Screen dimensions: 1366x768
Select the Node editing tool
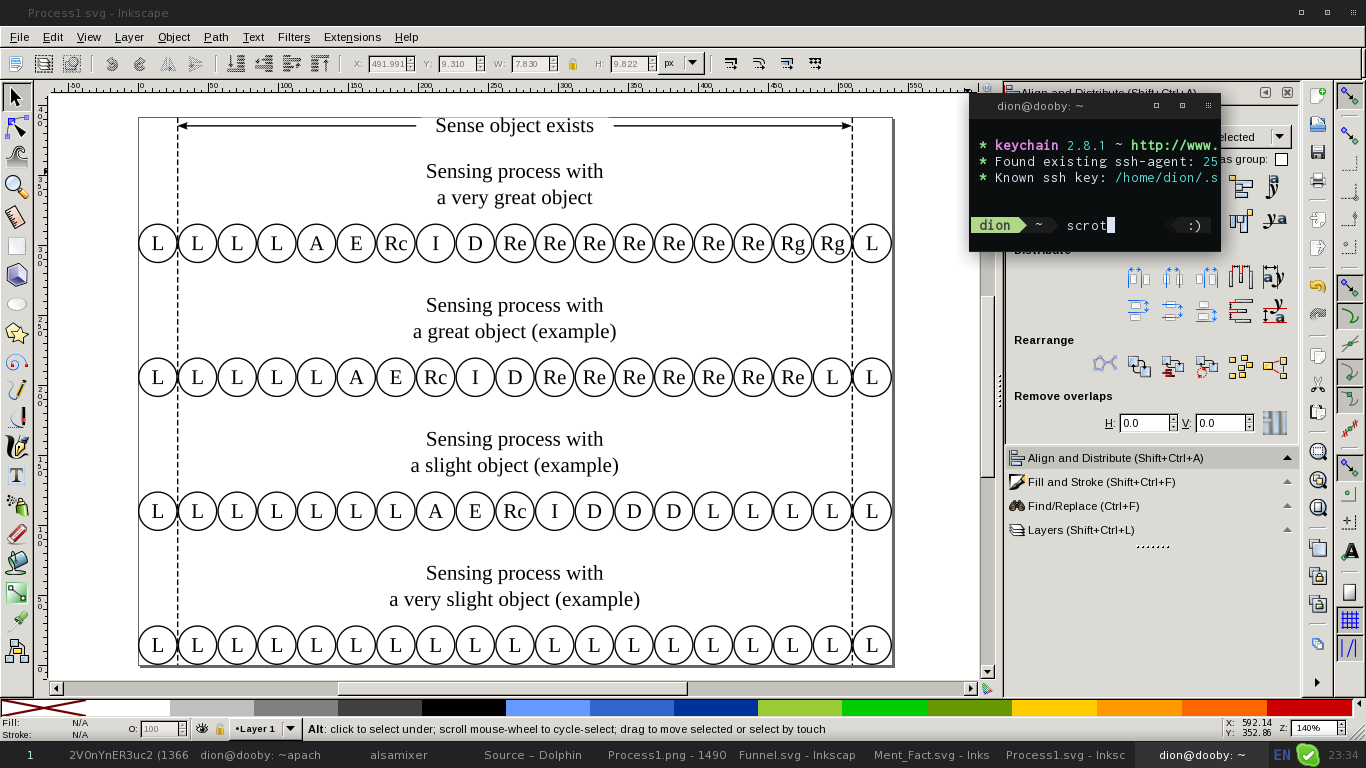(x=16, y=127)
